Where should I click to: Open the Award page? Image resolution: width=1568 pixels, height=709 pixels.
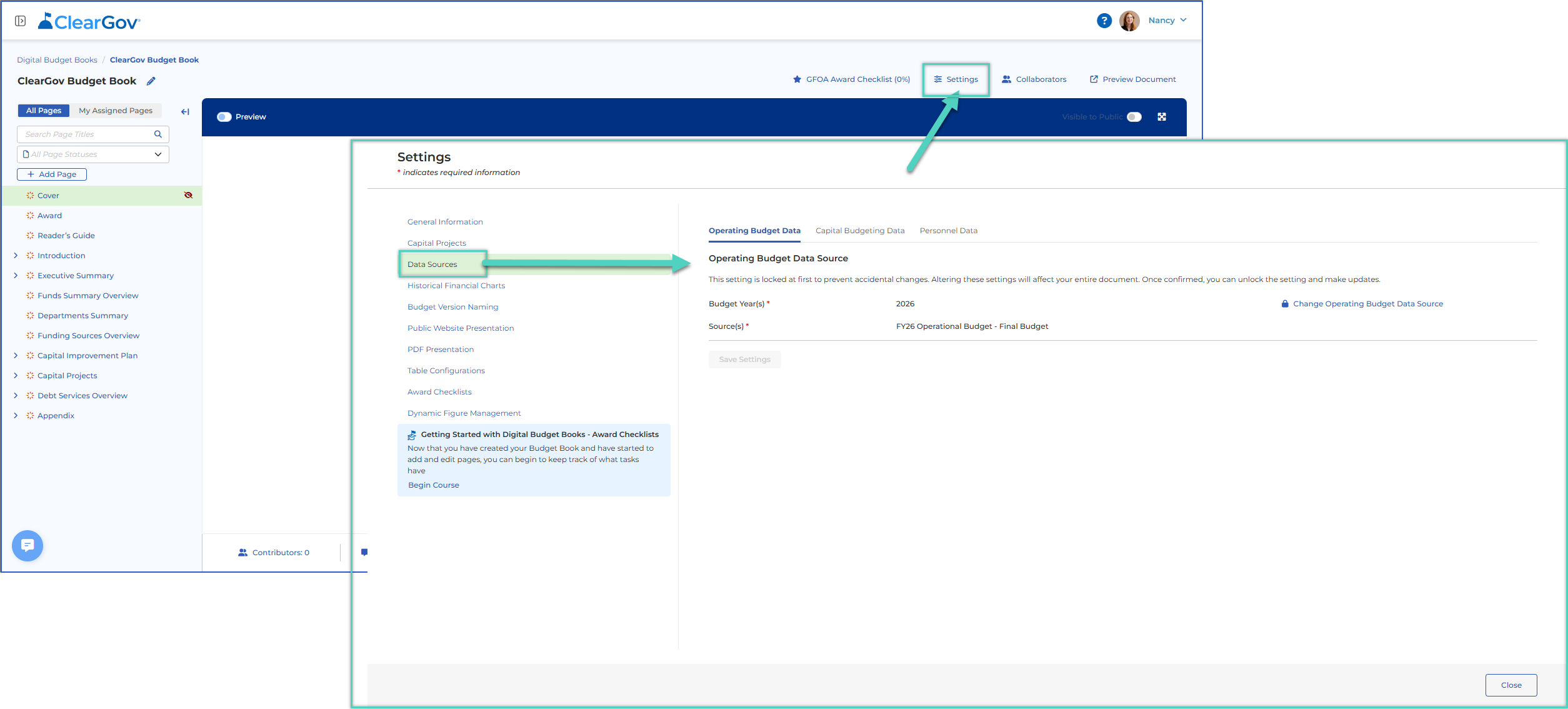click(49, 216)
